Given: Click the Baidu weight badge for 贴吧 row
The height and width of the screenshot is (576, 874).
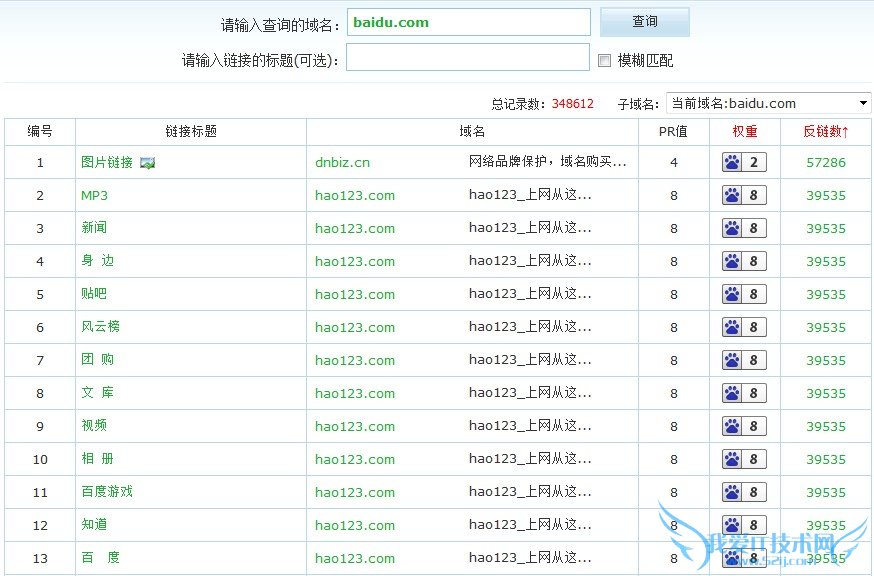Looking at the screenshot, I should 744,294.
